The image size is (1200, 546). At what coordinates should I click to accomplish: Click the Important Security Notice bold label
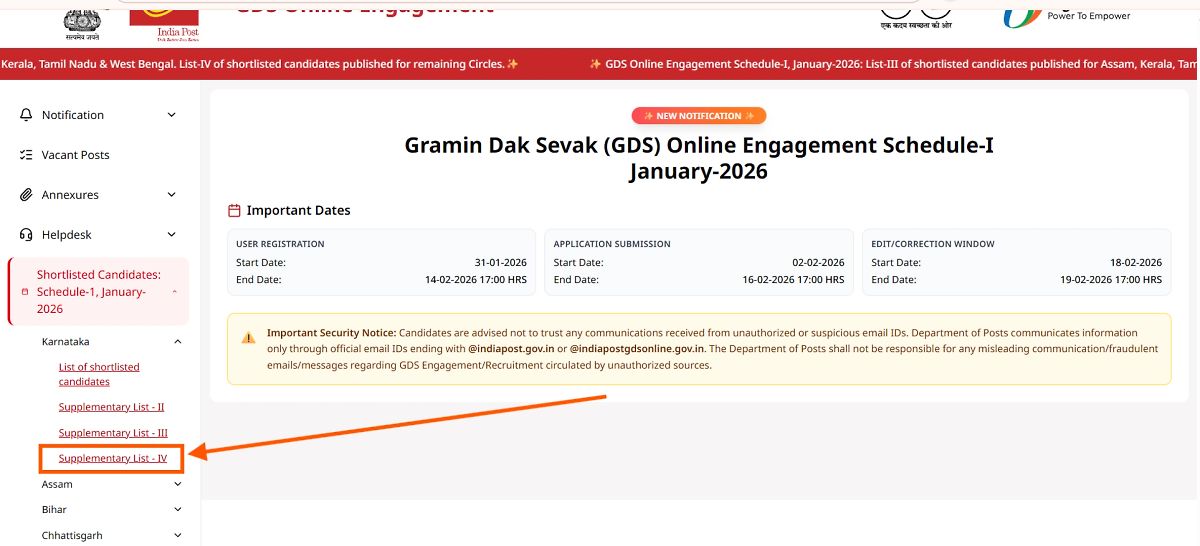click(332, 333)
